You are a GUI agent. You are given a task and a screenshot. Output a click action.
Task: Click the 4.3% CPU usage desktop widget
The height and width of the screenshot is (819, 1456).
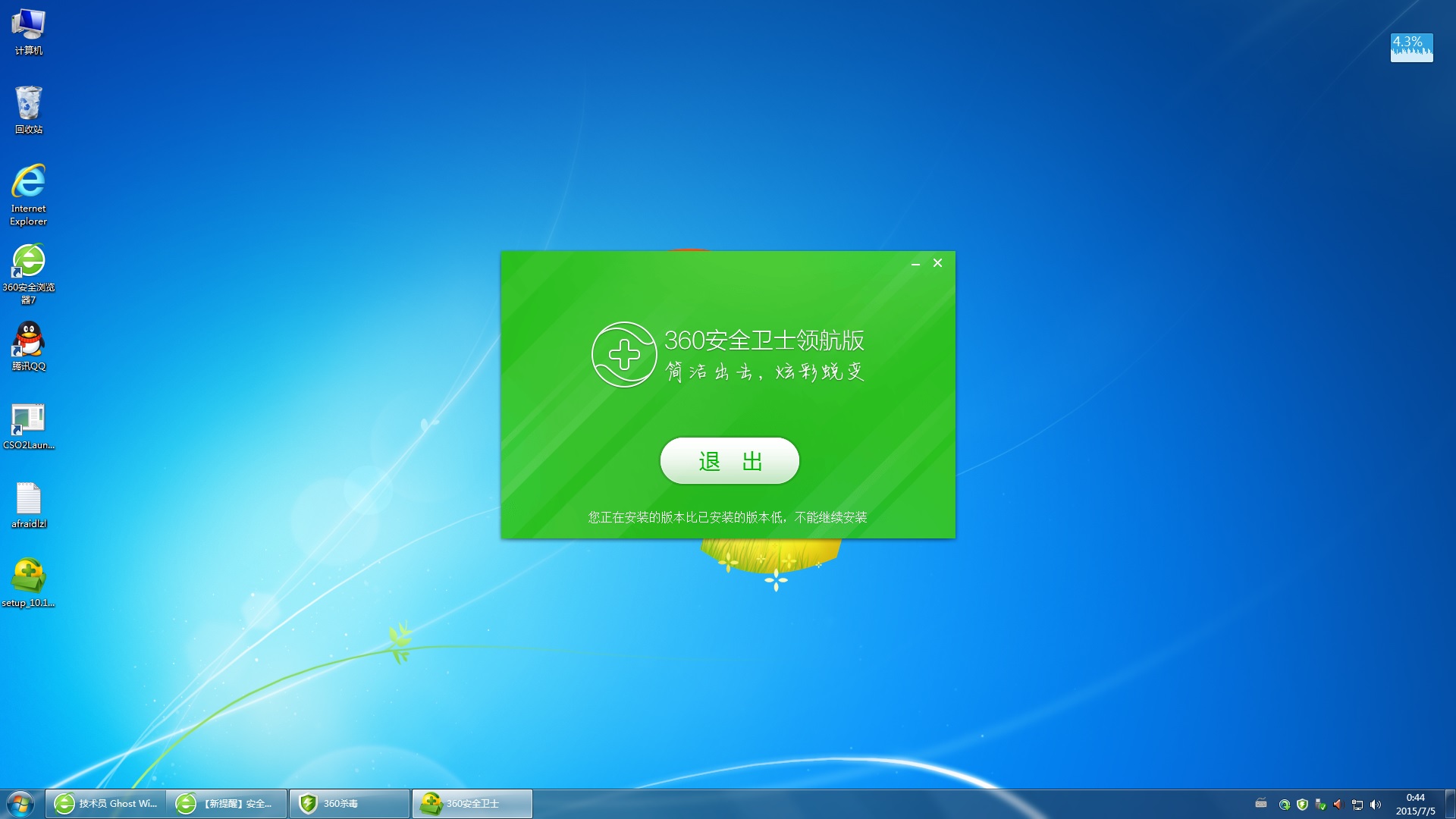[1411, 47]
